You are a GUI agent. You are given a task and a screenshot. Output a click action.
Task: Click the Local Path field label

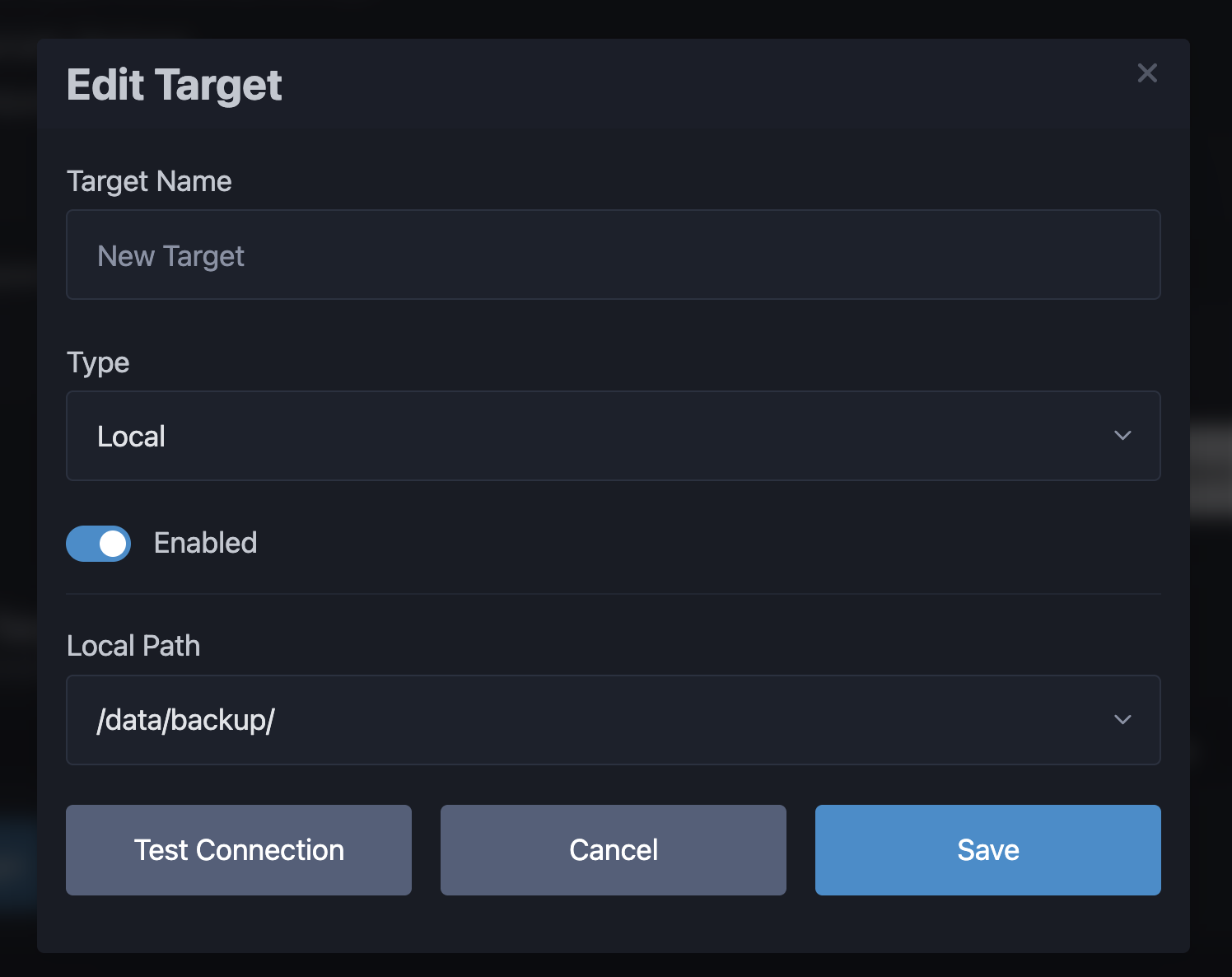(133, 646)
